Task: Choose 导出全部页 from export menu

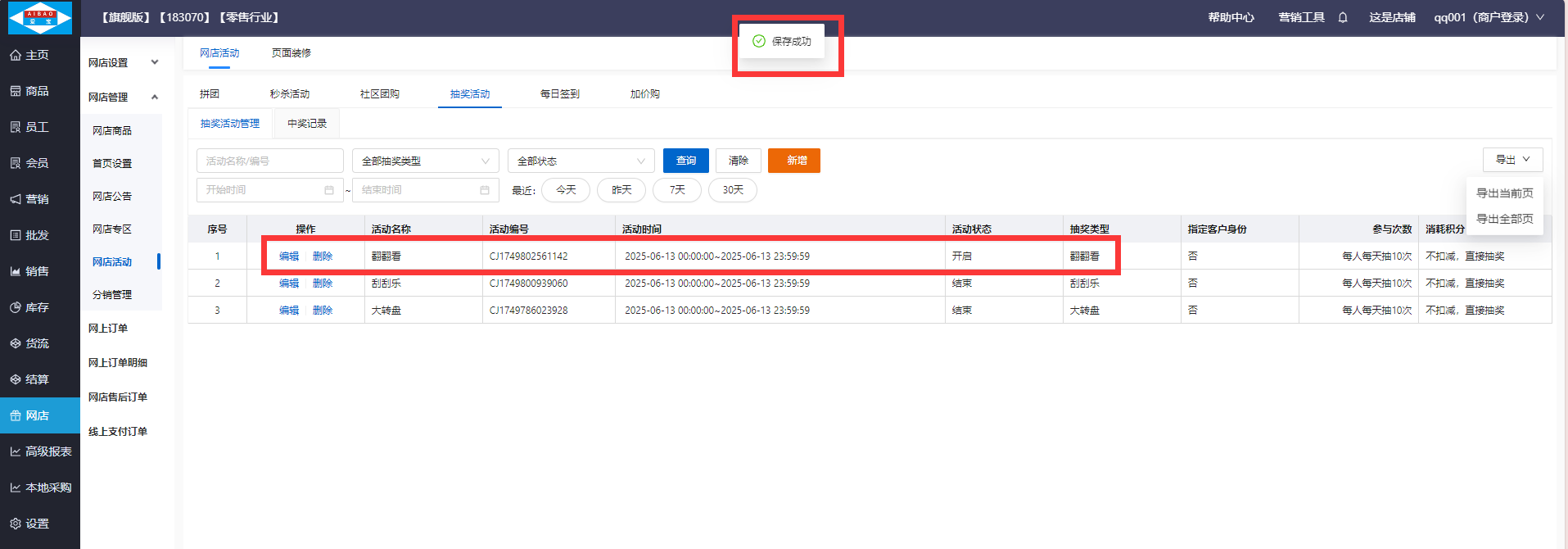Action: (1504, 219)
